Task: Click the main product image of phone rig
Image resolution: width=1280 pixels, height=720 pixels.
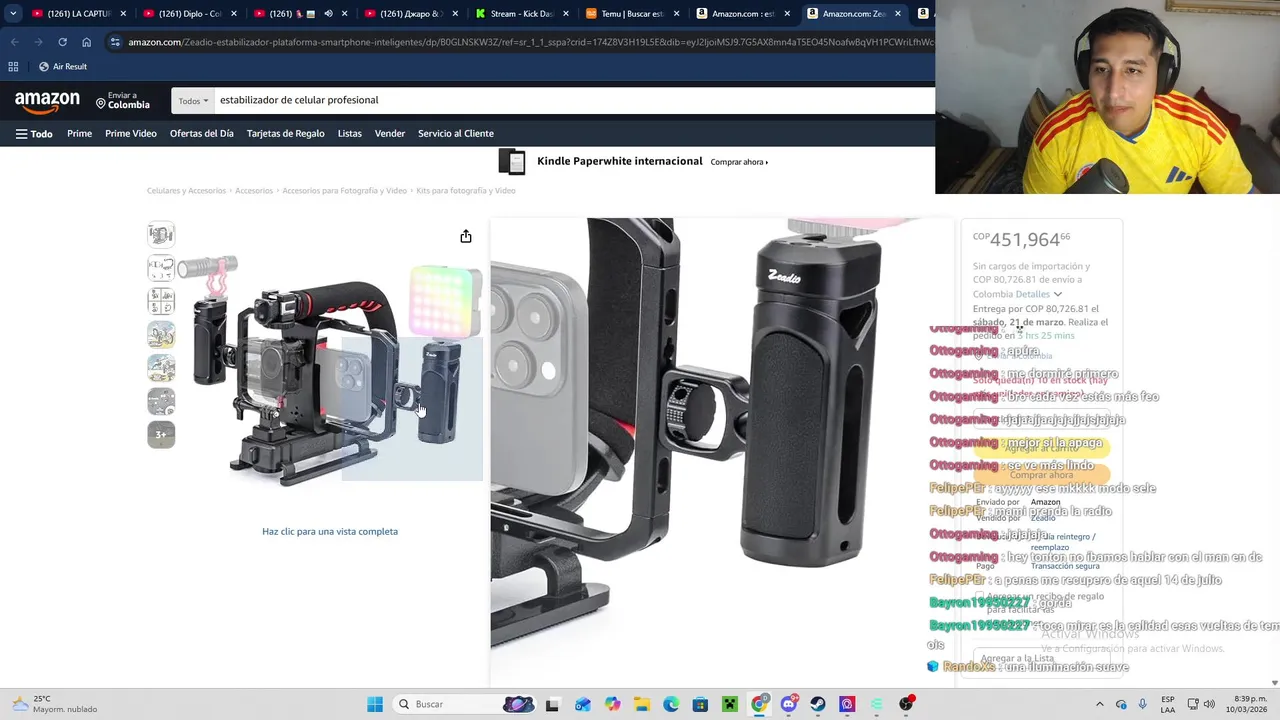Action: click(330, 370)
